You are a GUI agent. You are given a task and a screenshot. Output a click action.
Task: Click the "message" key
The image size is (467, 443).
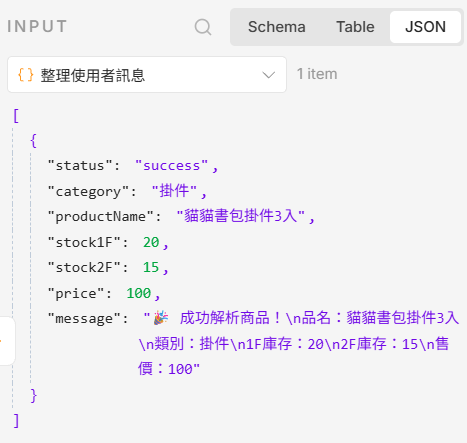(x=84, y=319)
